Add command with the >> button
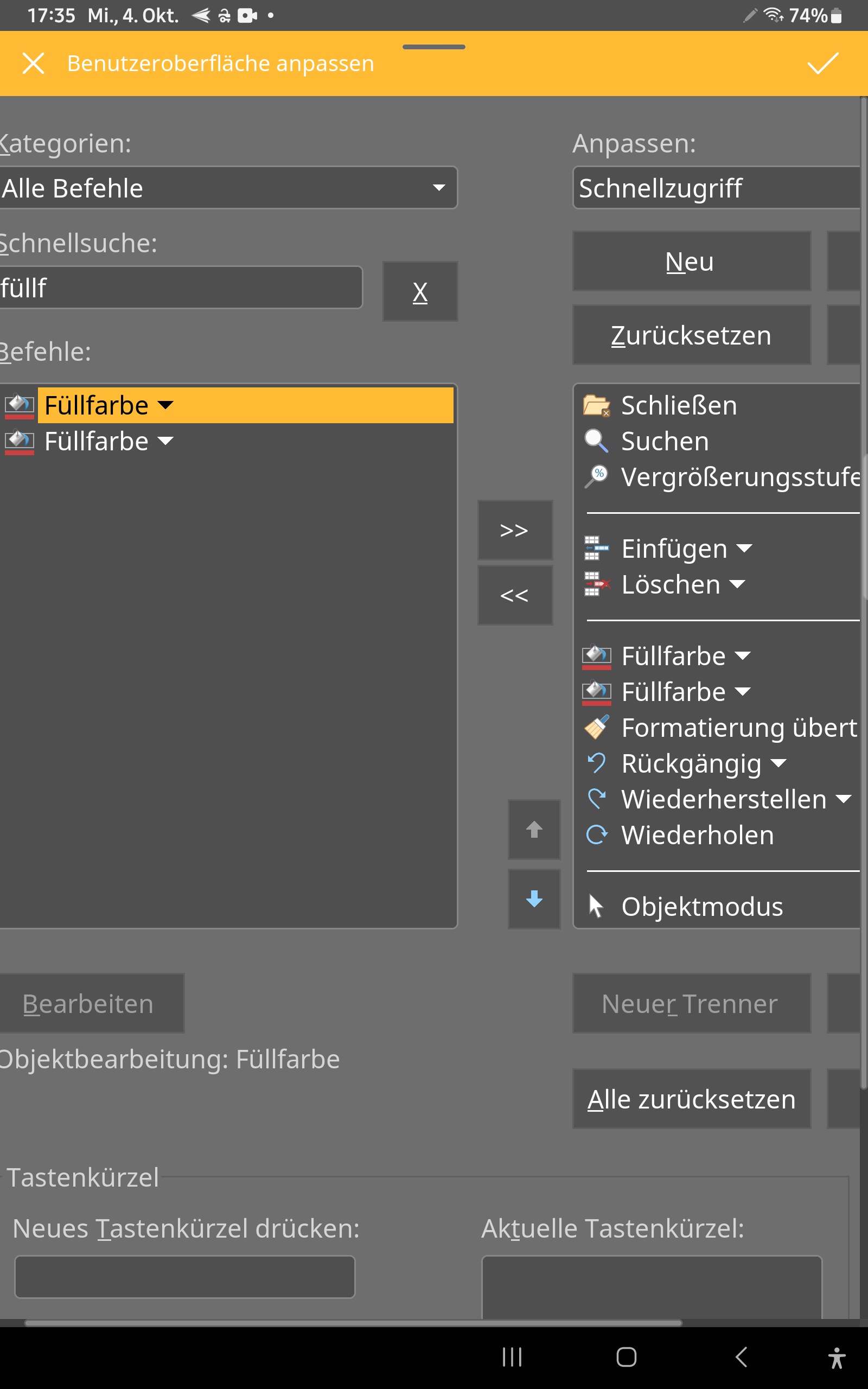 (x=514, y=530)
